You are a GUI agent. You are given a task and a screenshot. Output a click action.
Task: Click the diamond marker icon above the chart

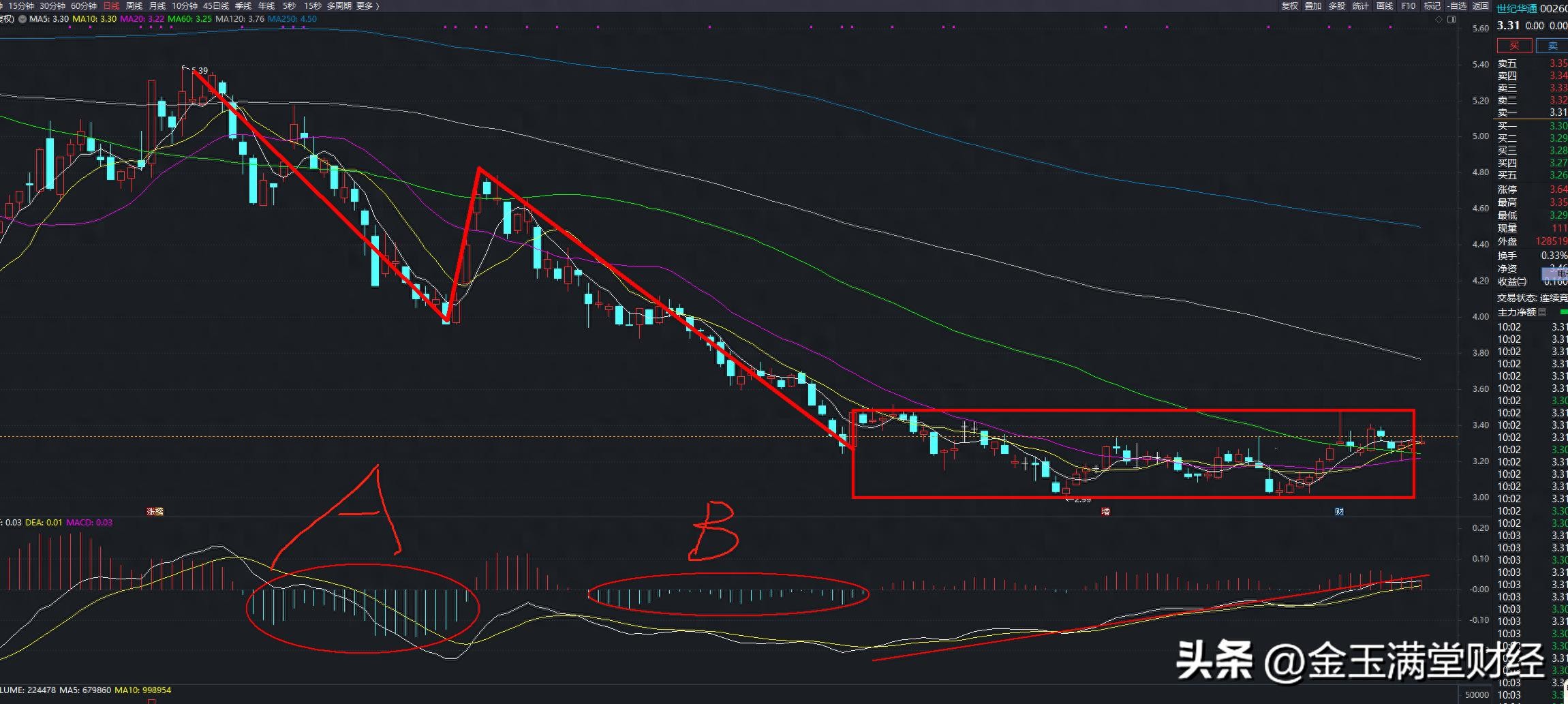pos(1439,19)
